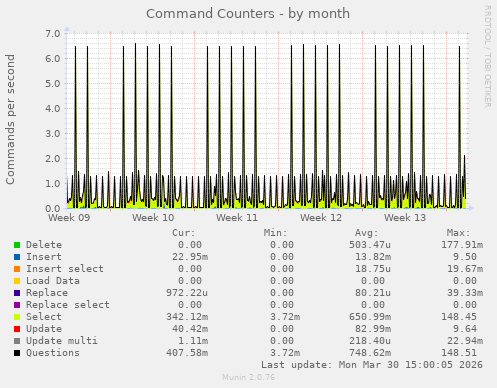Viewport: 497px width, 388px height.
Task: Click Update multi current value 1.11m
Action: tap(193, 341)
